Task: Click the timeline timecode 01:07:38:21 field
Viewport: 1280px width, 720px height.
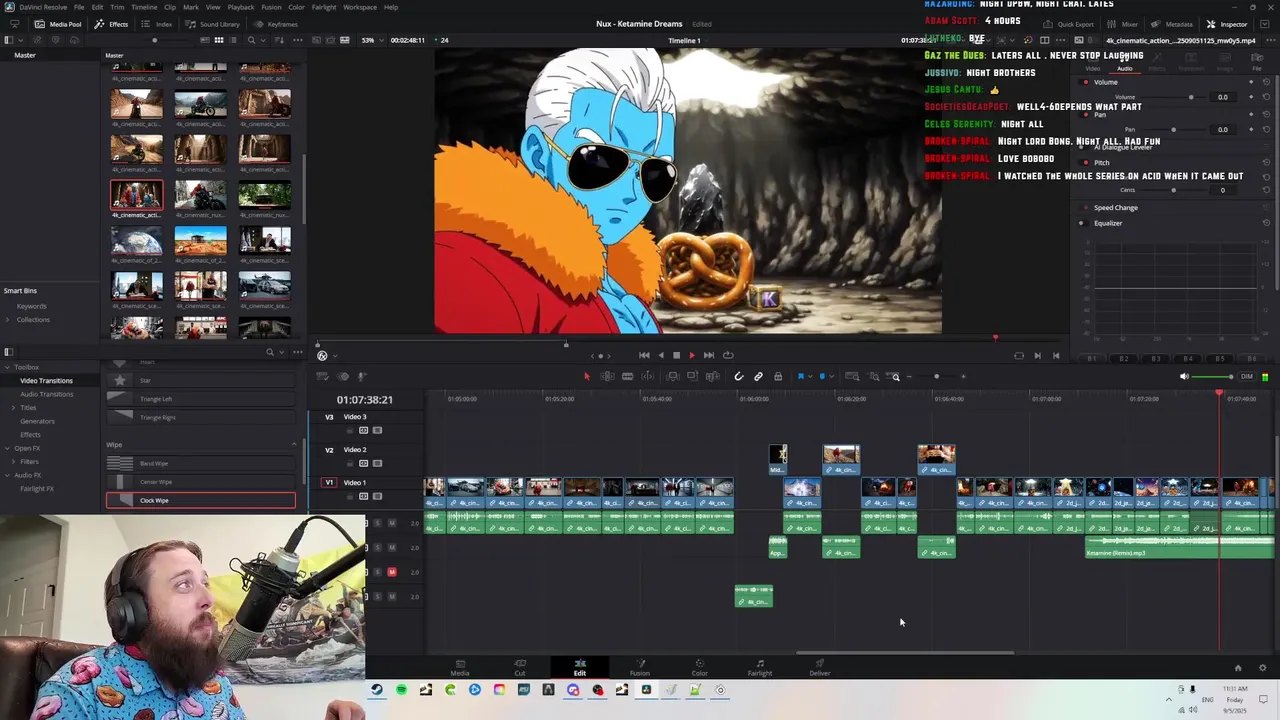Action: (x=364, y=400)
